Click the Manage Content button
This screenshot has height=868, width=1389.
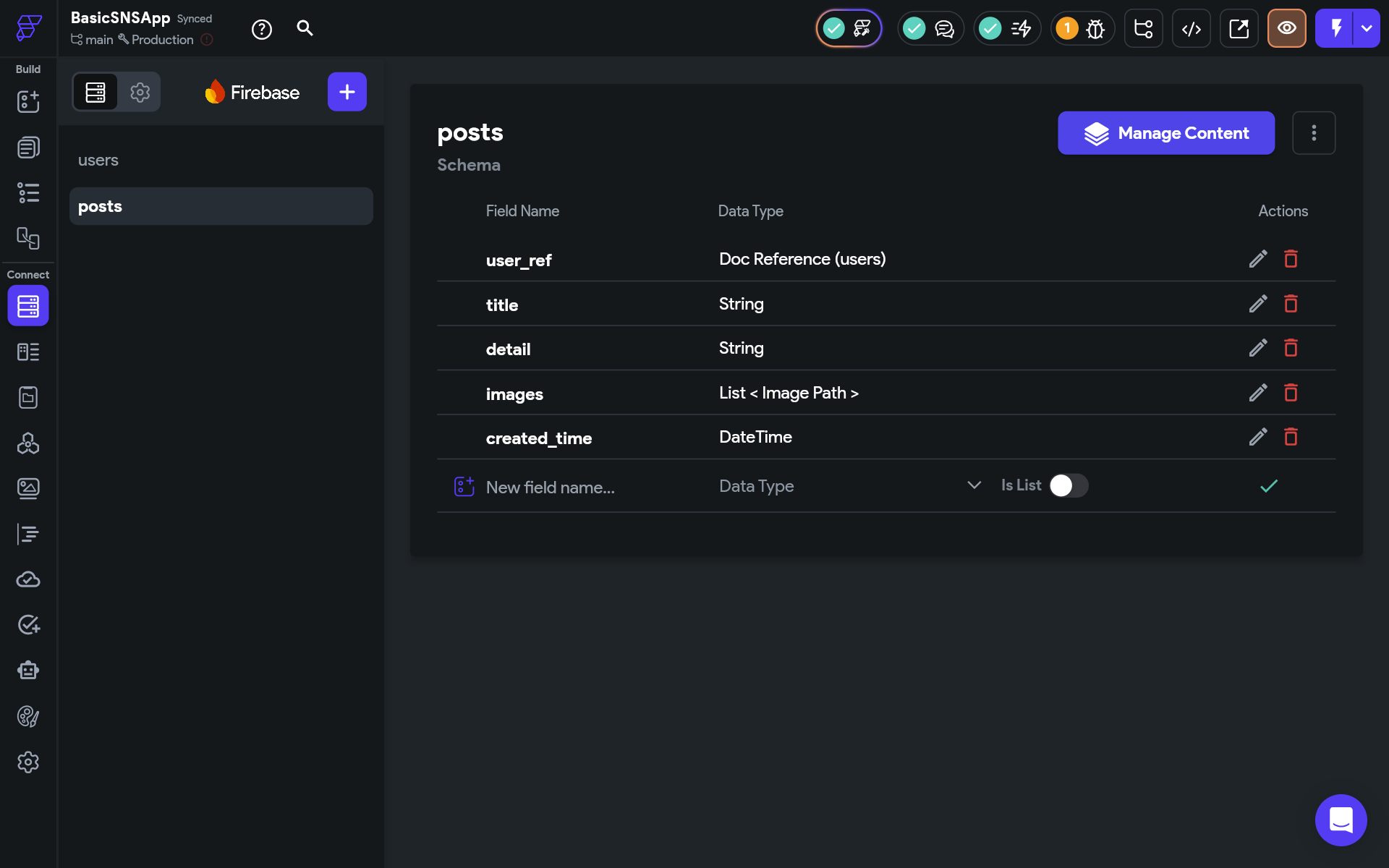tap(1165, 132)
